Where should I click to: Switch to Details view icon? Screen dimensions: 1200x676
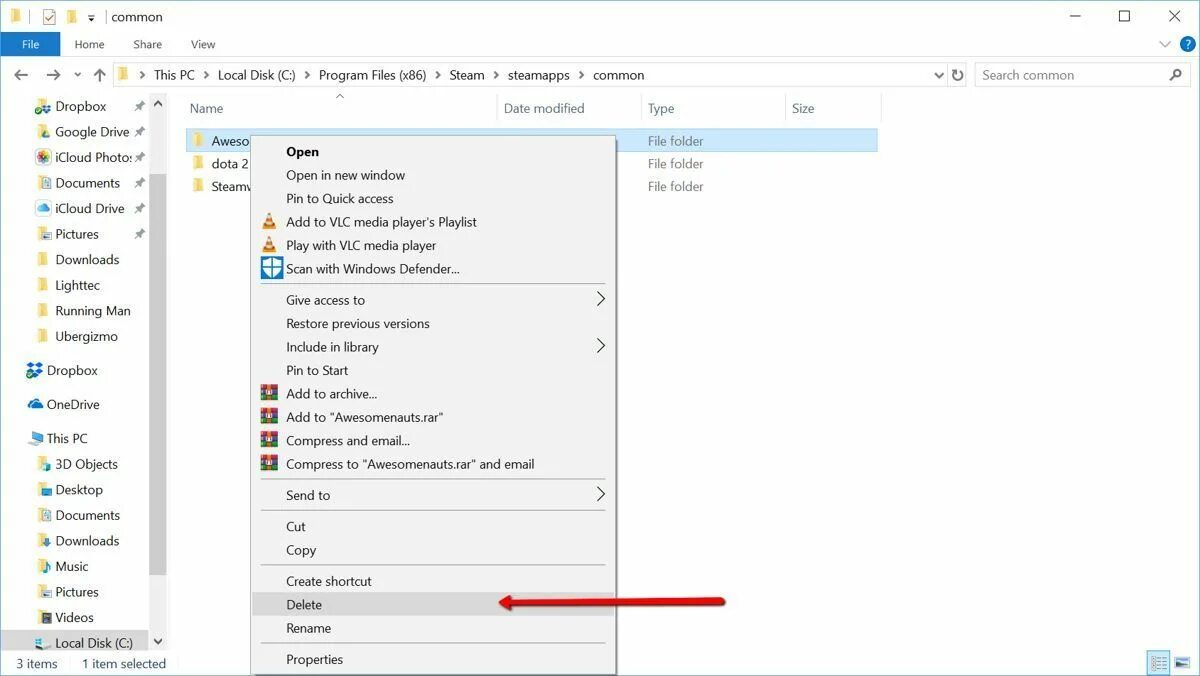(x=1159, y=662)
